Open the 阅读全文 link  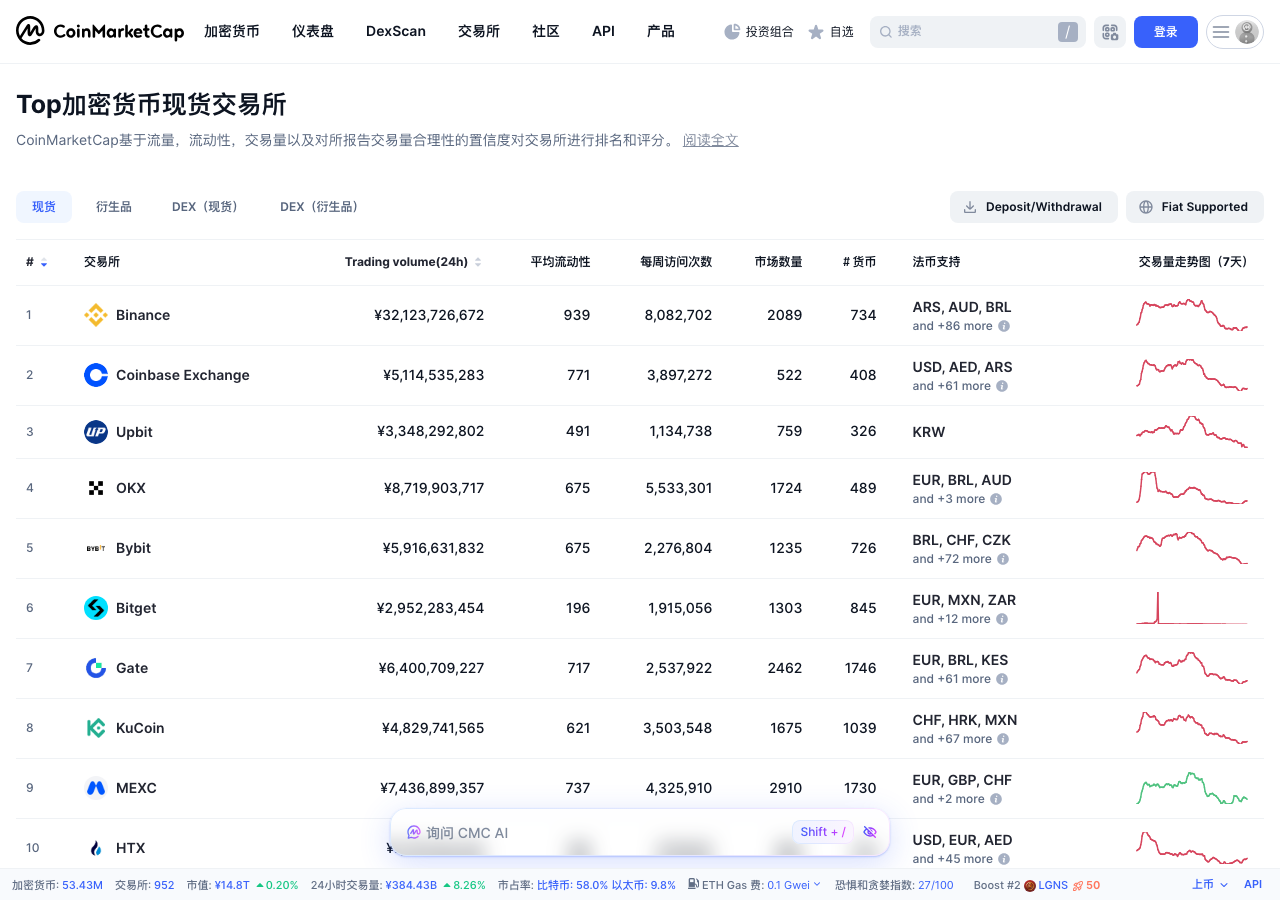coord(711,140)
